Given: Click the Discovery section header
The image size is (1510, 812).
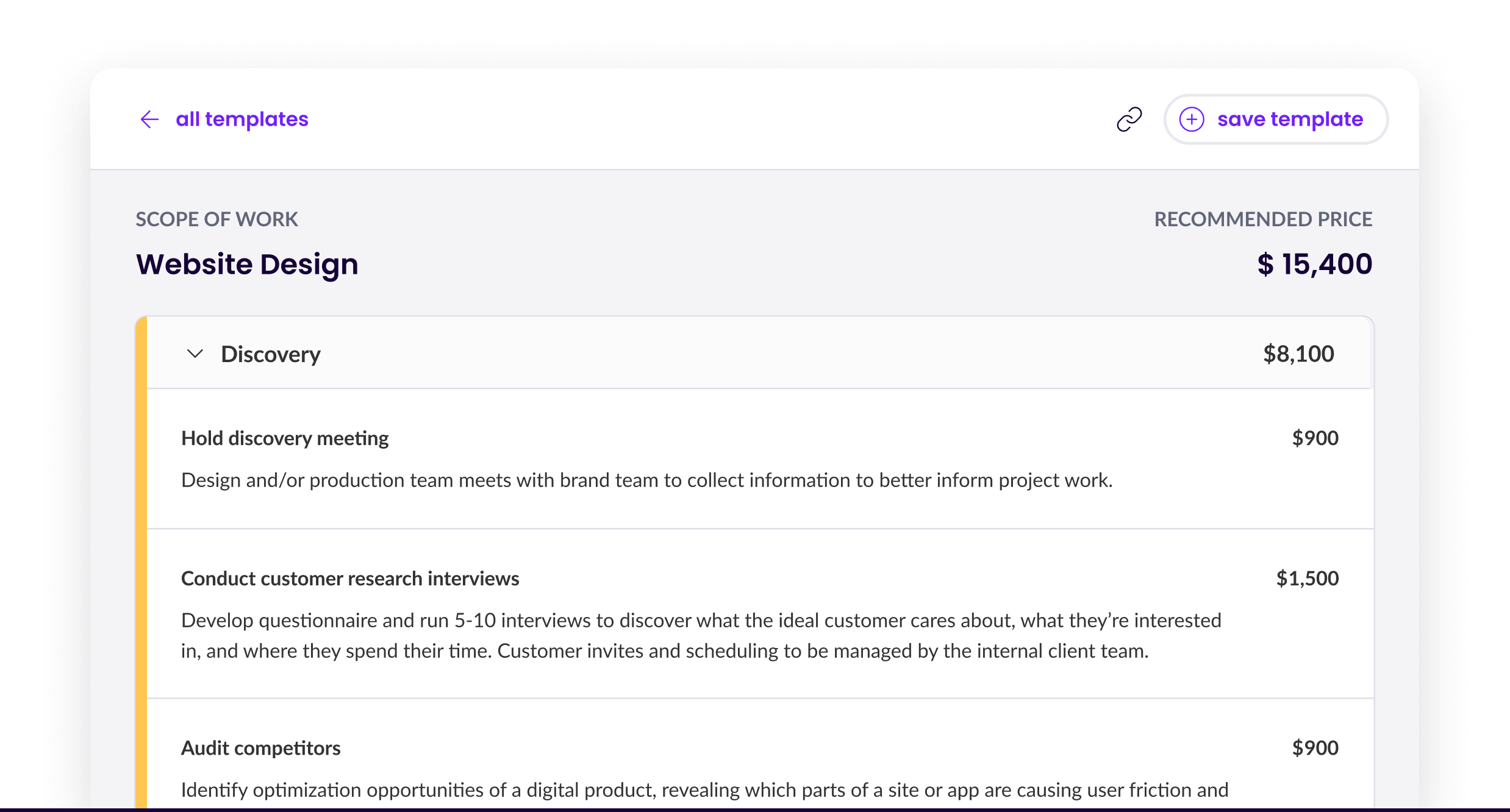Looking at the screenshot, I should pyautogui.click(x=270, y=354).
